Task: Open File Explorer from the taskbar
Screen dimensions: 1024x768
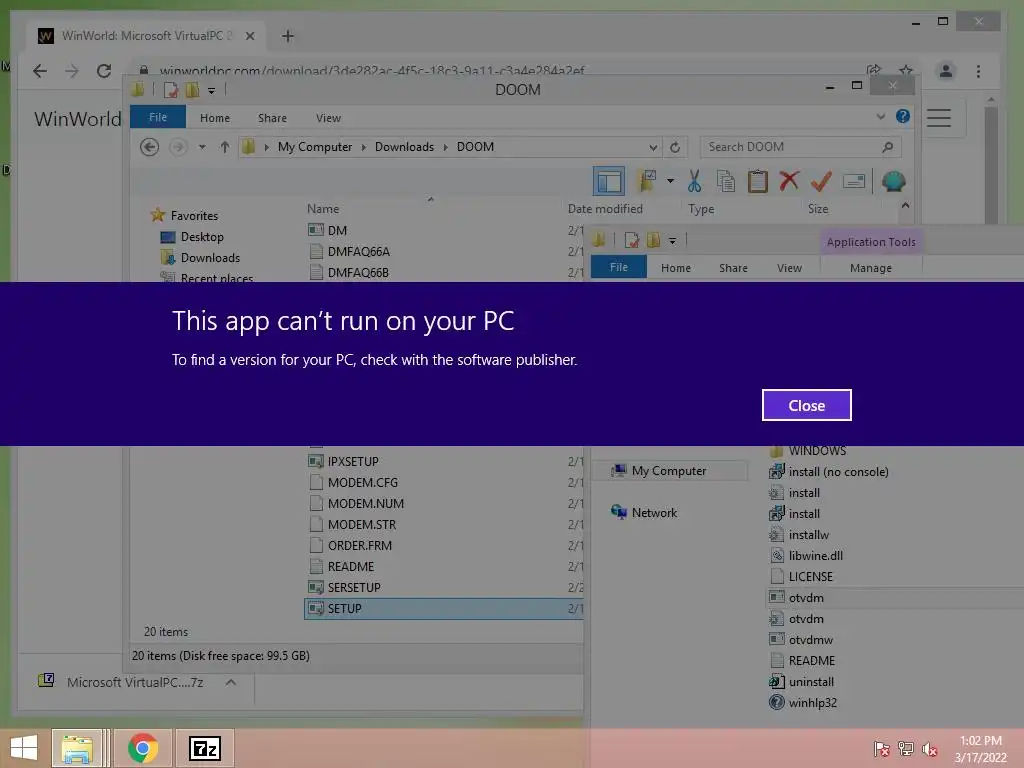Action: click(76, 748)
